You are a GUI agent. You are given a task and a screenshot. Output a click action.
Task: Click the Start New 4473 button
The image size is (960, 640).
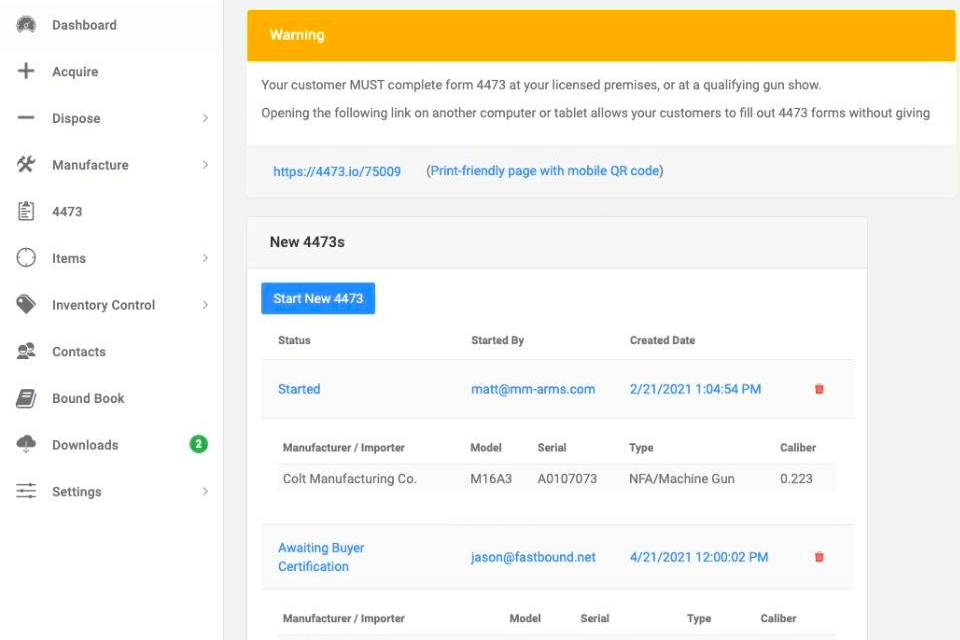tap(318, 298)
